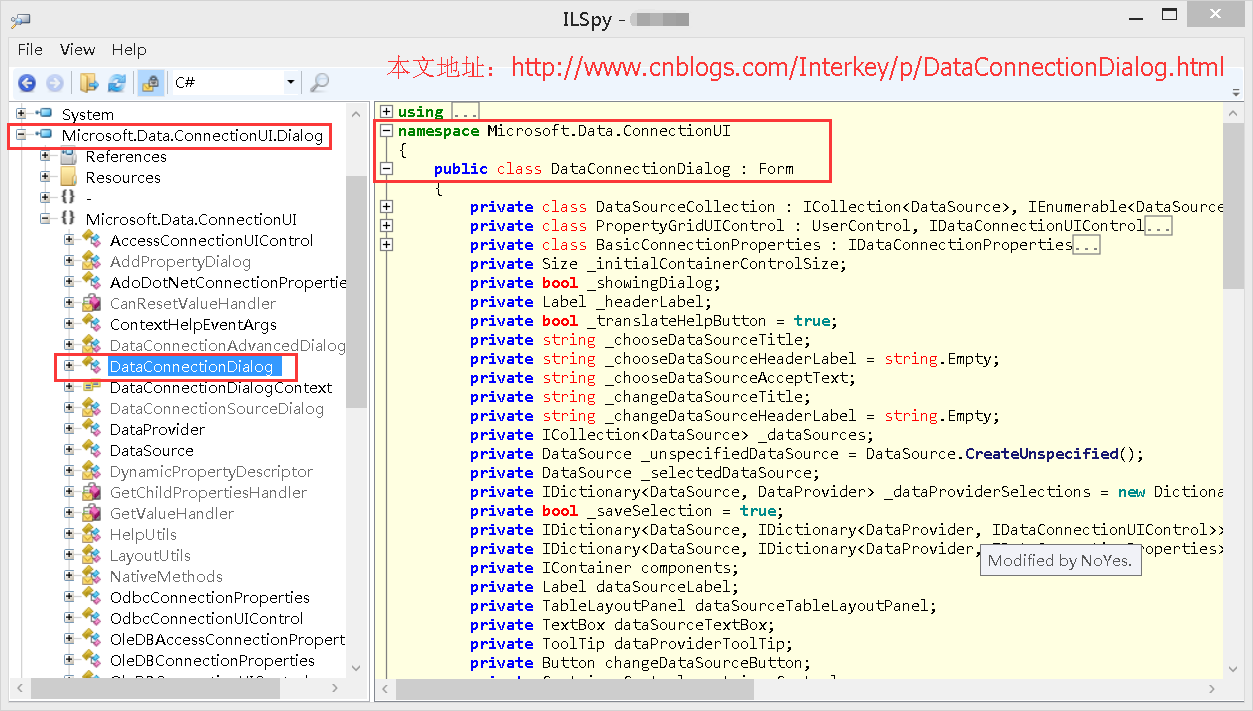The image size is (1253, 711).
Task: Click the delegate icon beside GetValueHandler
Action: pyautogui.click(x=92, y=513)
